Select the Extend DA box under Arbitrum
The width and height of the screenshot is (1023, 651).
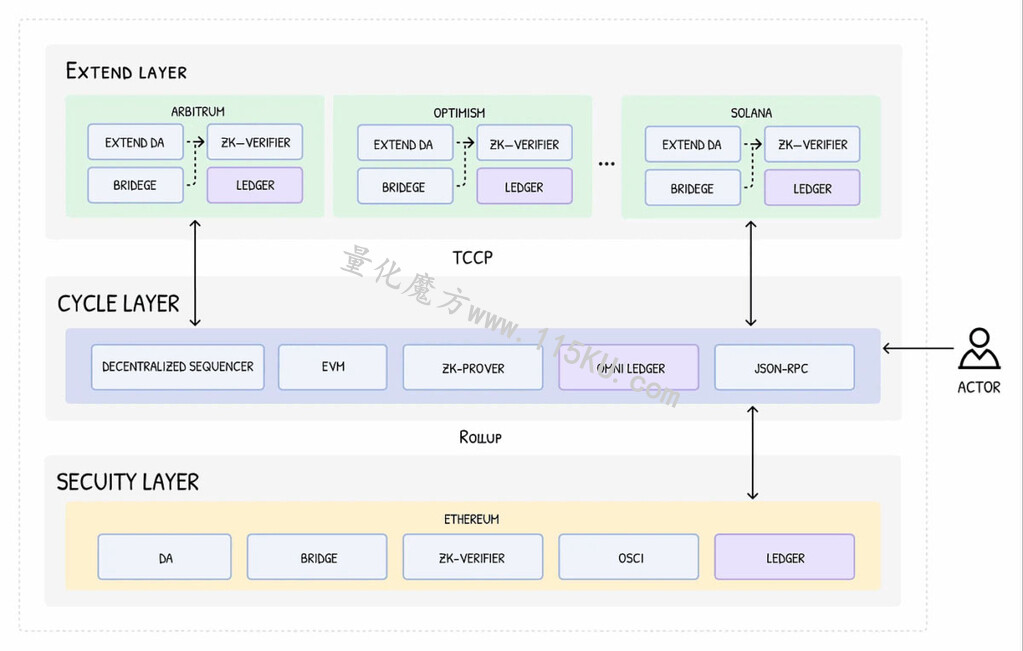click(x=135, y=142)
